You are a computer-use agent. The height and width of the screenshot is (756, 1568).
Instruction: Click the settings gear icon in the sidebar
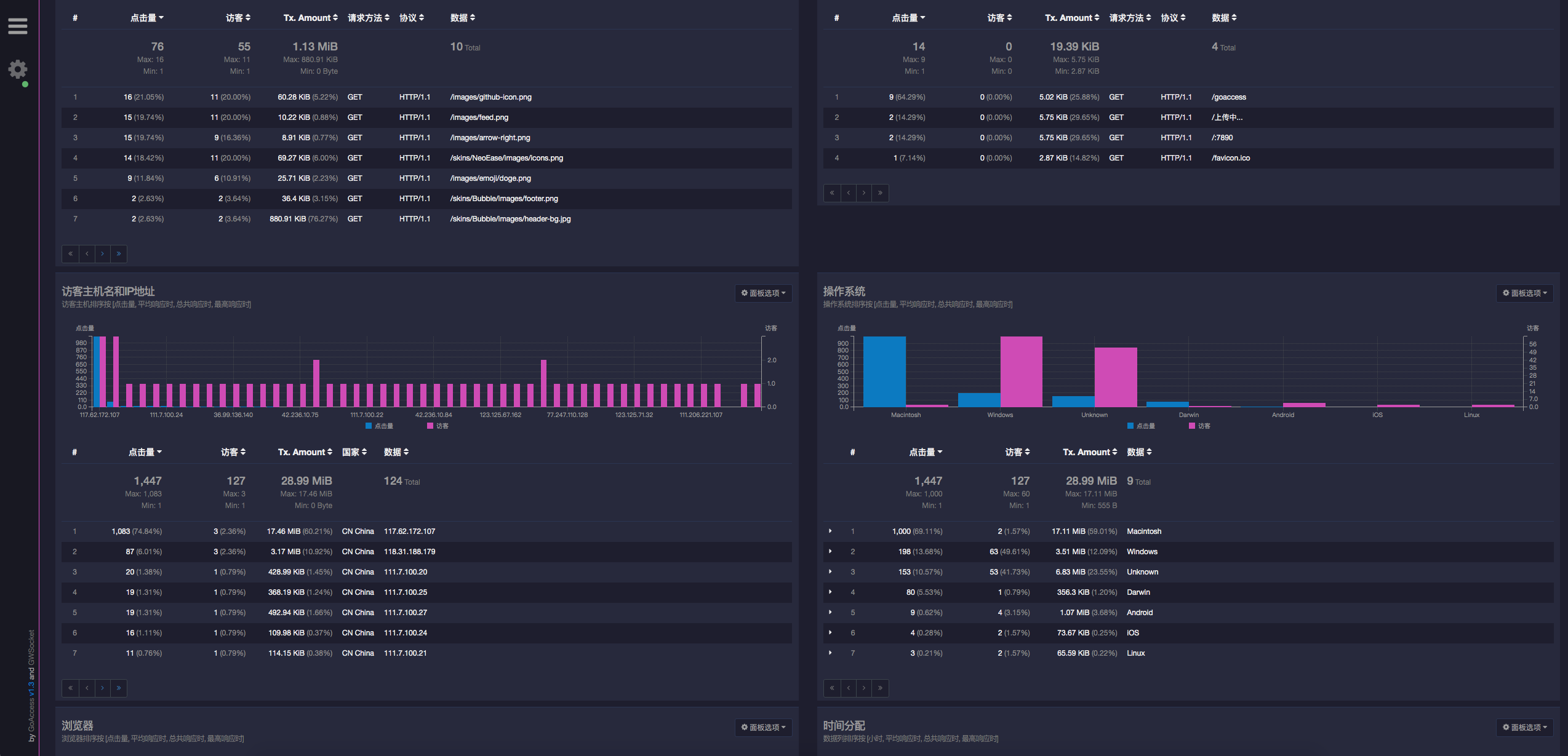point(17,70)
